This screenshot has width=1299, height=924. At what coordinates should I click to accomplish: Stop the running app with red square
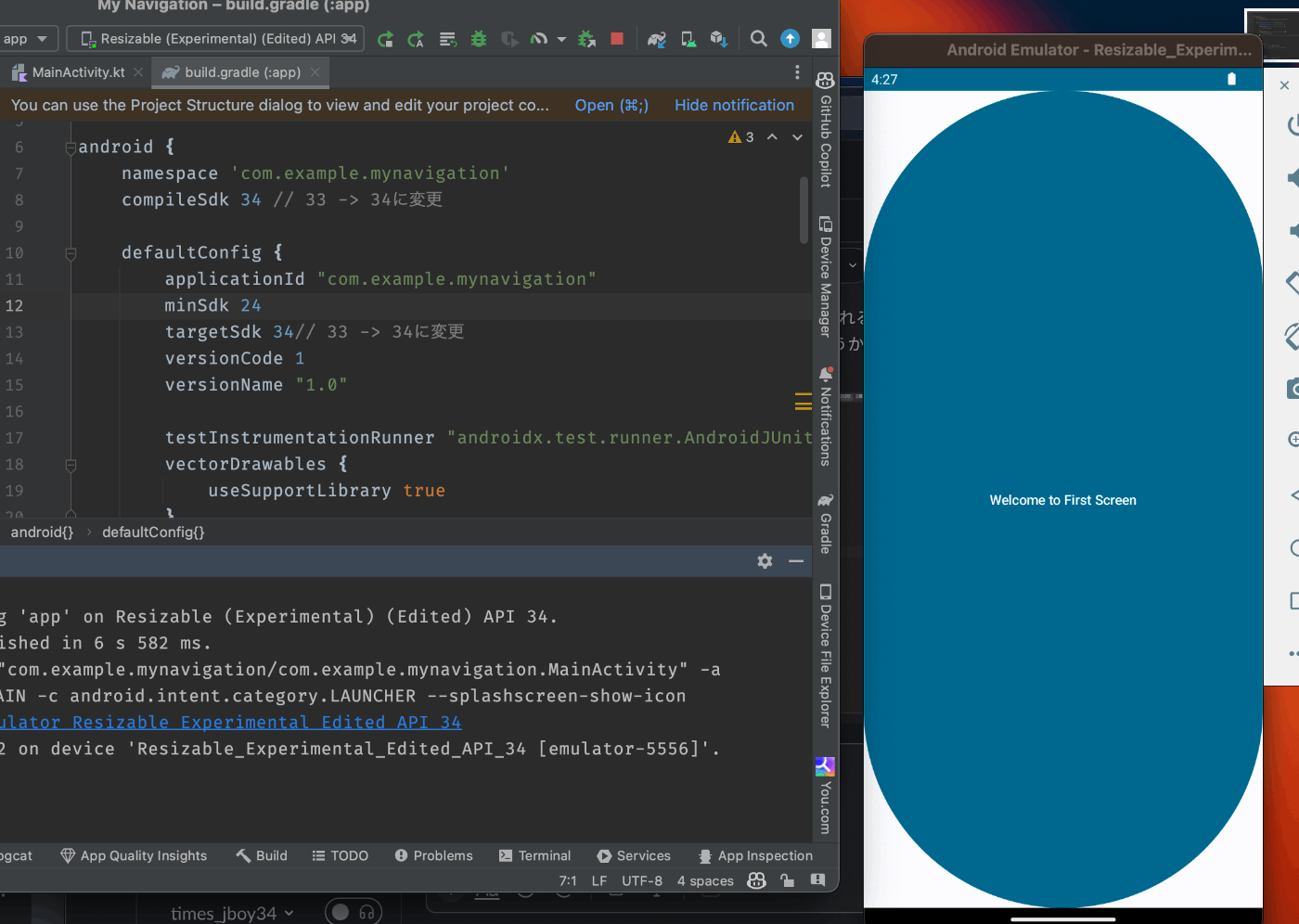pos(617,39)
